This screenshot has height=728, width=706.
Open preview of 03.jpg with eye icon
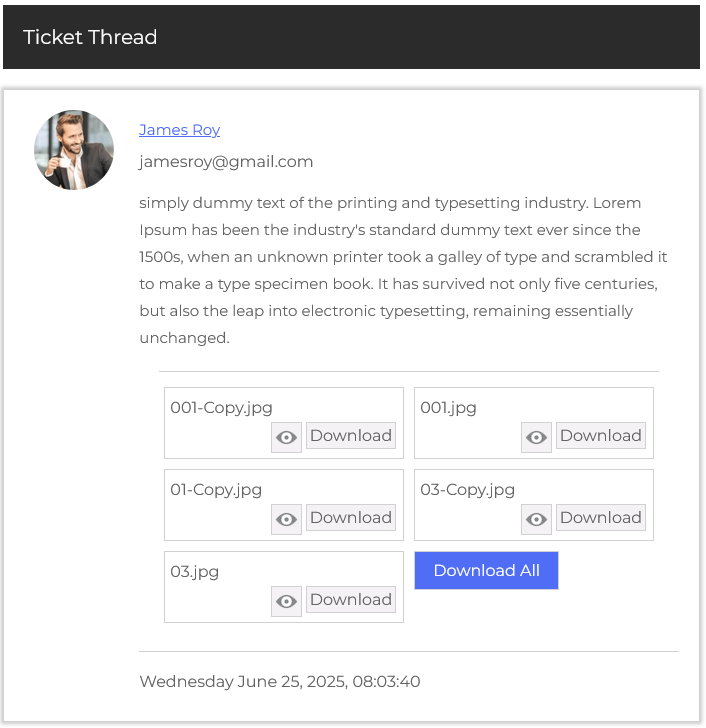pos(287,601)
